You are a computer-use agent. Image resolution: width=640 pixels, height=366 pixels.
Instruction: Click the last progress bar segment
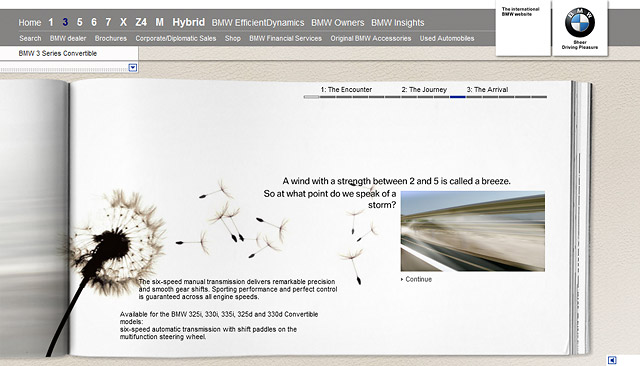[539, 97]
